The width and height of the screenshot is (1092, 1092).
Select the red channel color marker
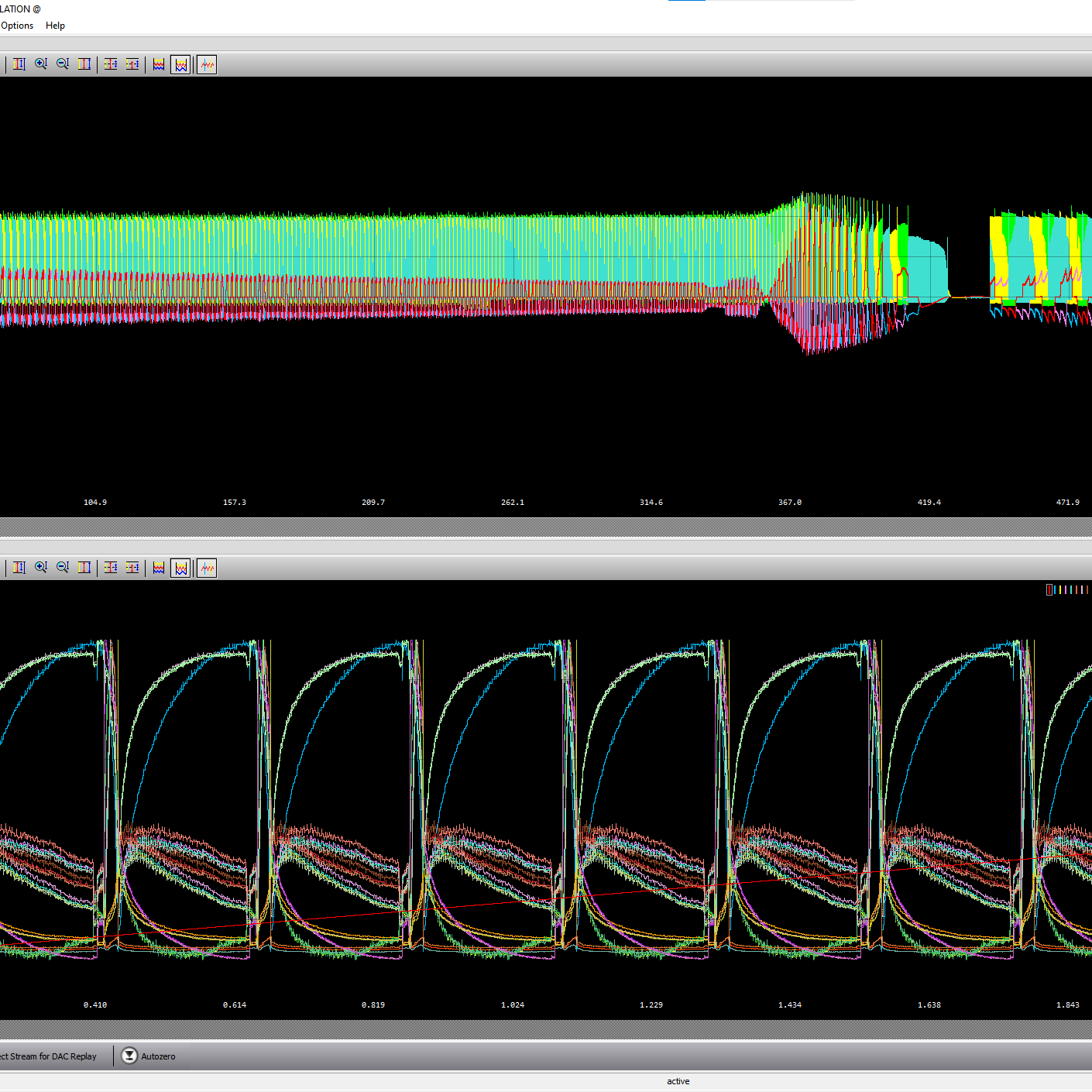tap(1049, 590)
